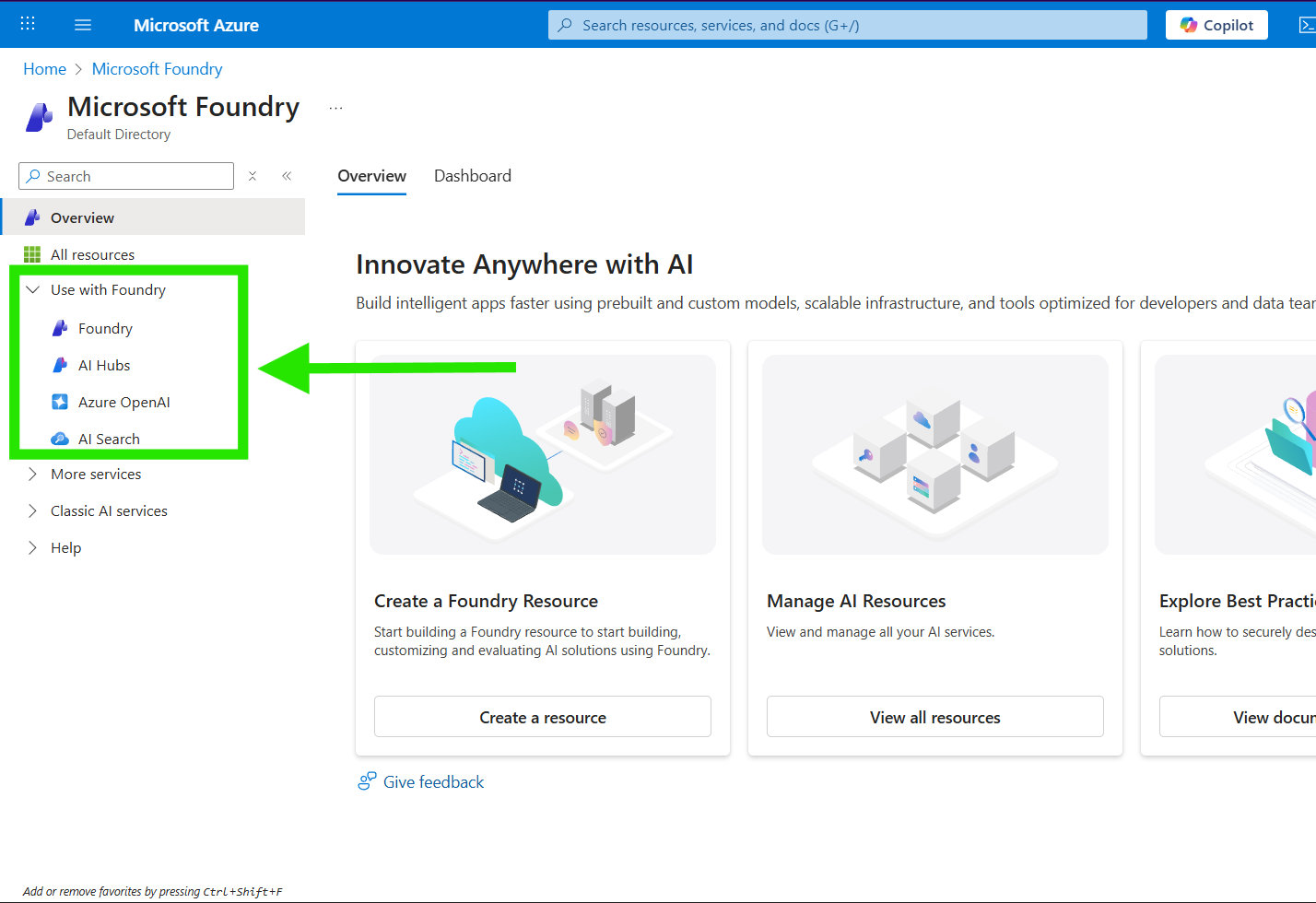Clear the sidebar search with X icon
The image size is (1316, 903).
[253, 176]
